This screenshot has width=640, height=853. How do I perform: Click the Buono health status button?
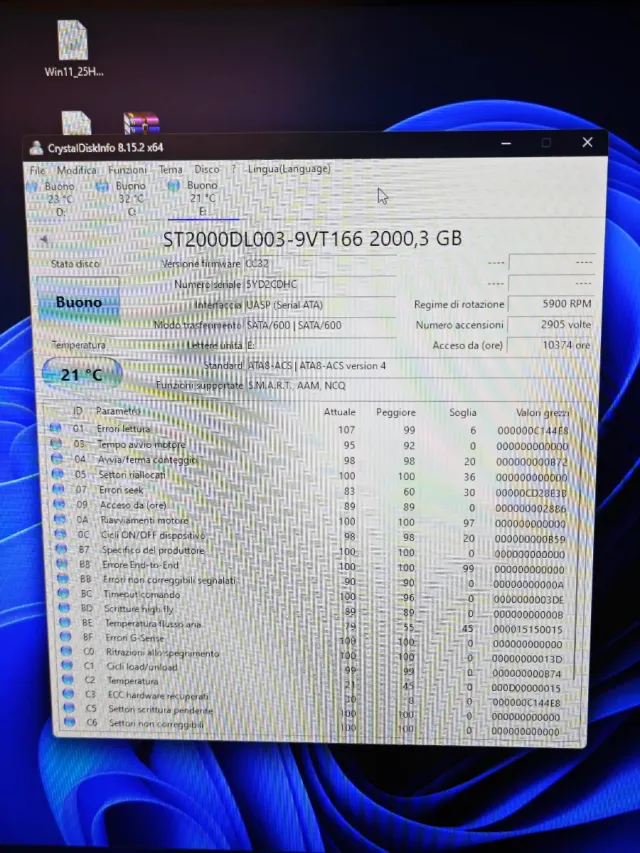click(x=78, y=302)
